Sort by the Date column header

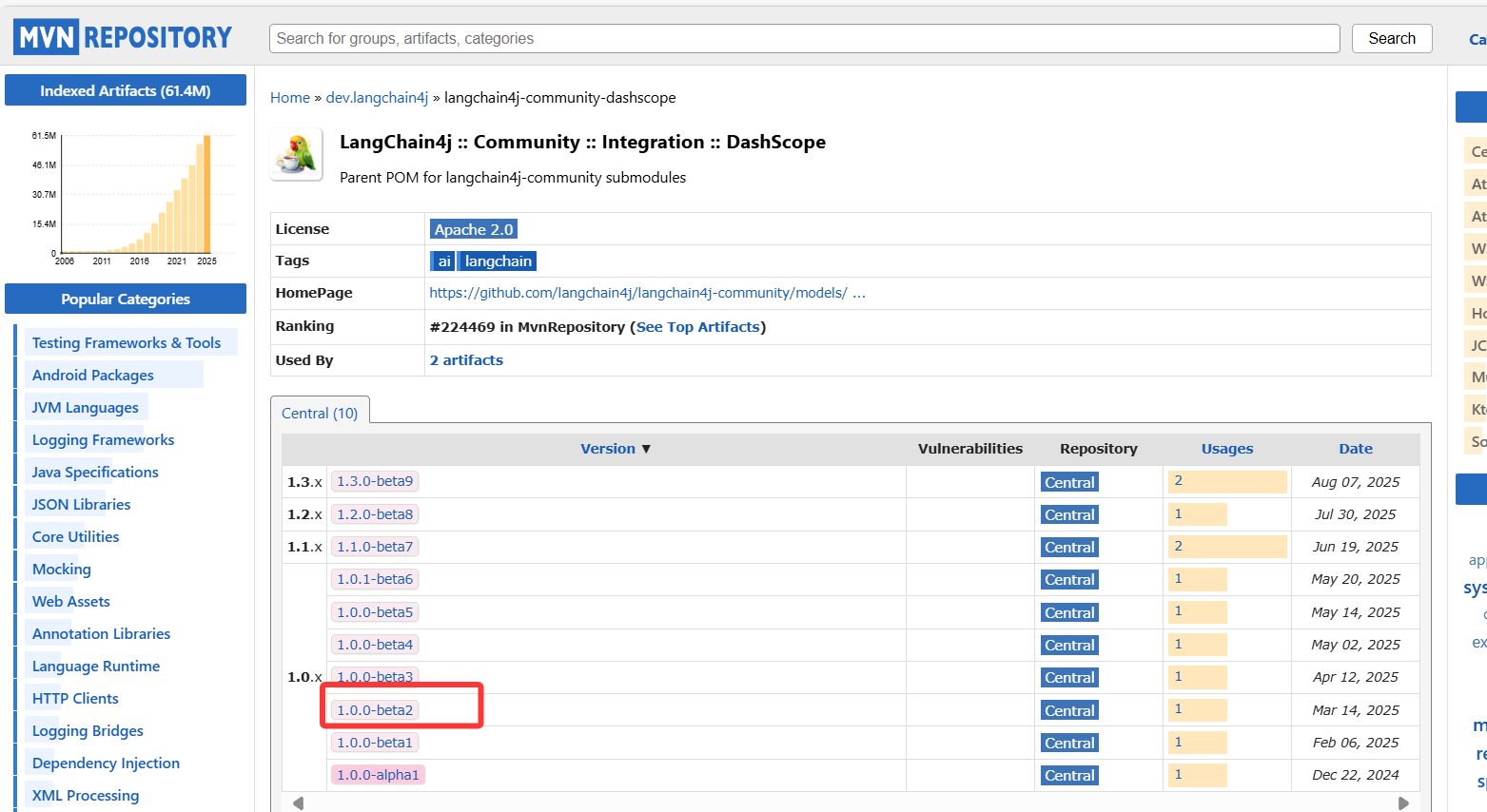click(1356, 449)
